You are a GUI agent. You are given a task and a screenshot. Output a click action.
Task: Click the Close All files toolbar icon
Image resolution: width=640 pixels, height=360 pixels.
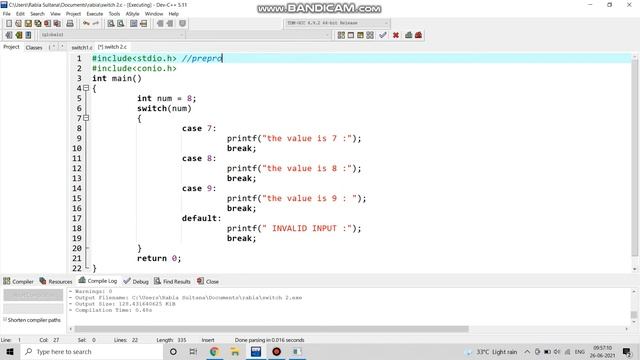point(57,24)
